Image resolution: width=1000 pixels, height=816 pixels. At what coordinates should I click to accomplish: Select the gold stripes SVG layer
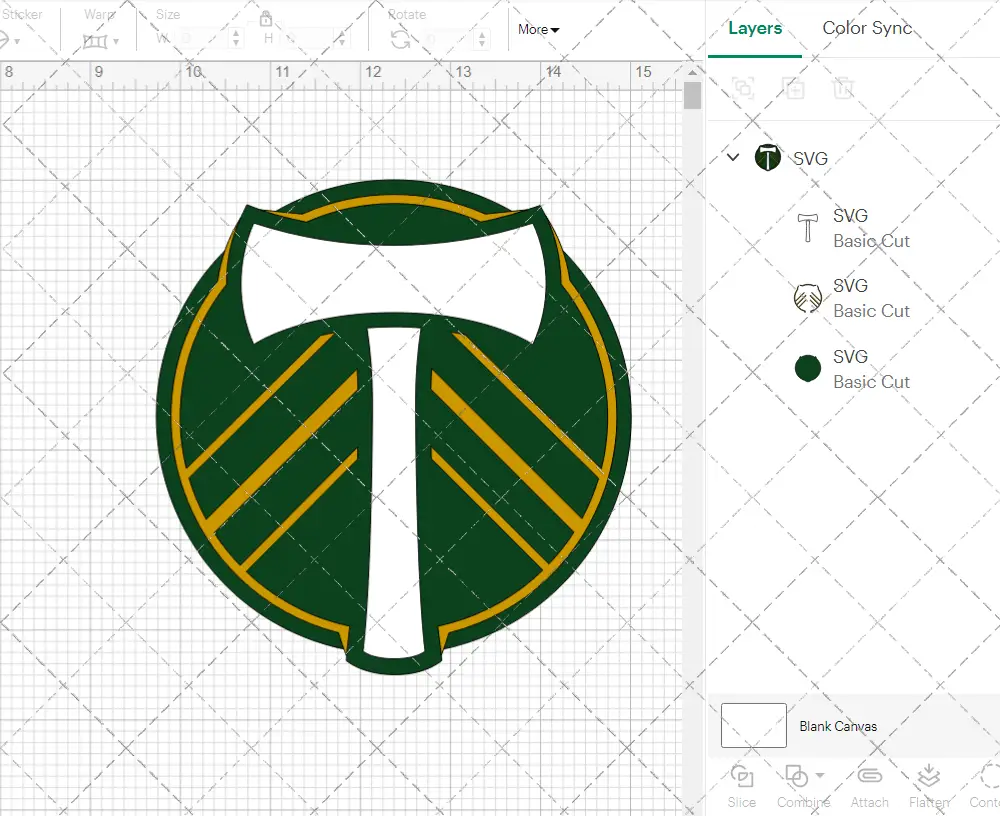tap(855, 298)
